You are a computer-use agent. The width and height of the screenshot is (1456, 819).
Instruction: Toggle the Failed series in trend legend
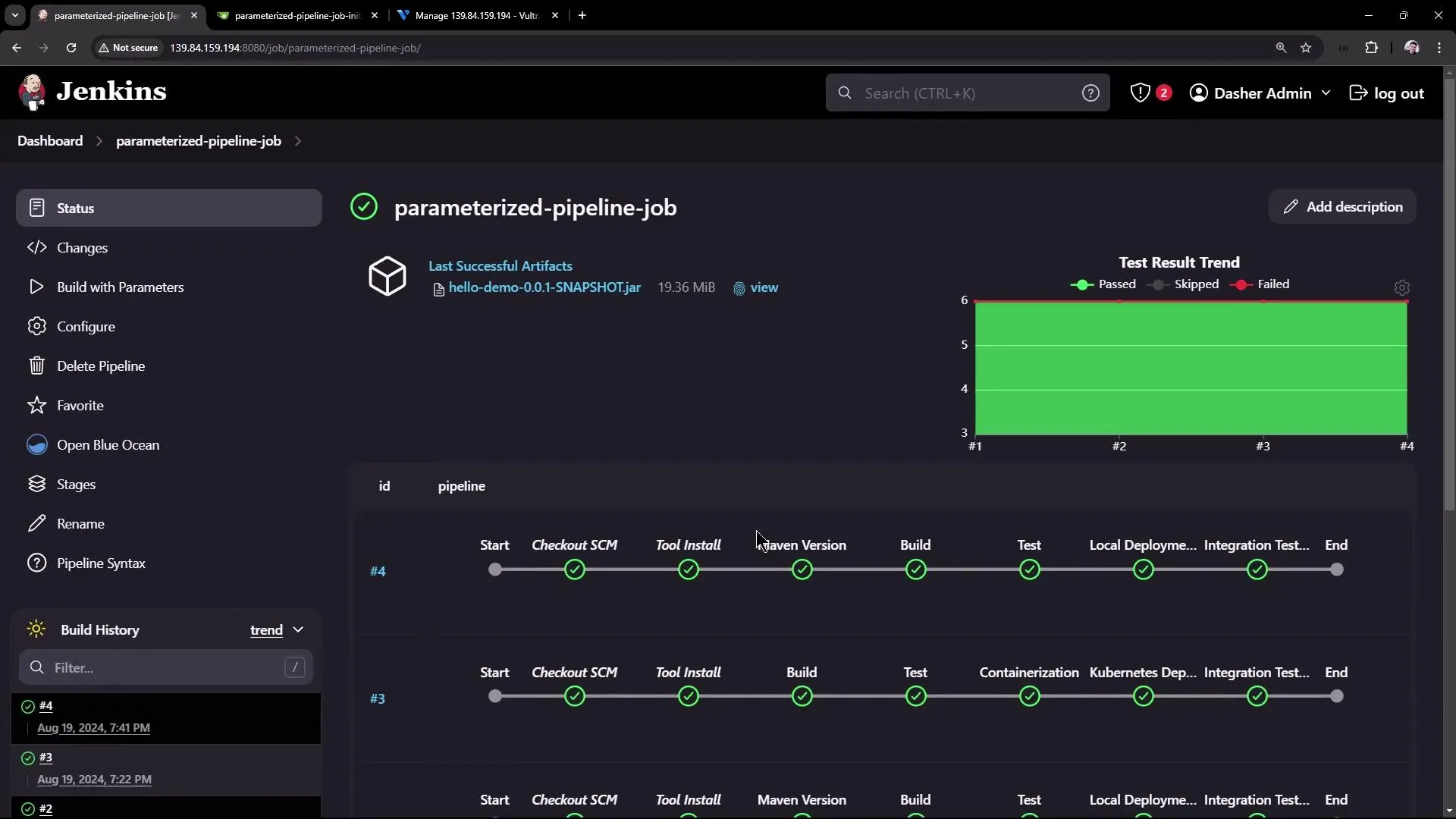pos(1261,284)
